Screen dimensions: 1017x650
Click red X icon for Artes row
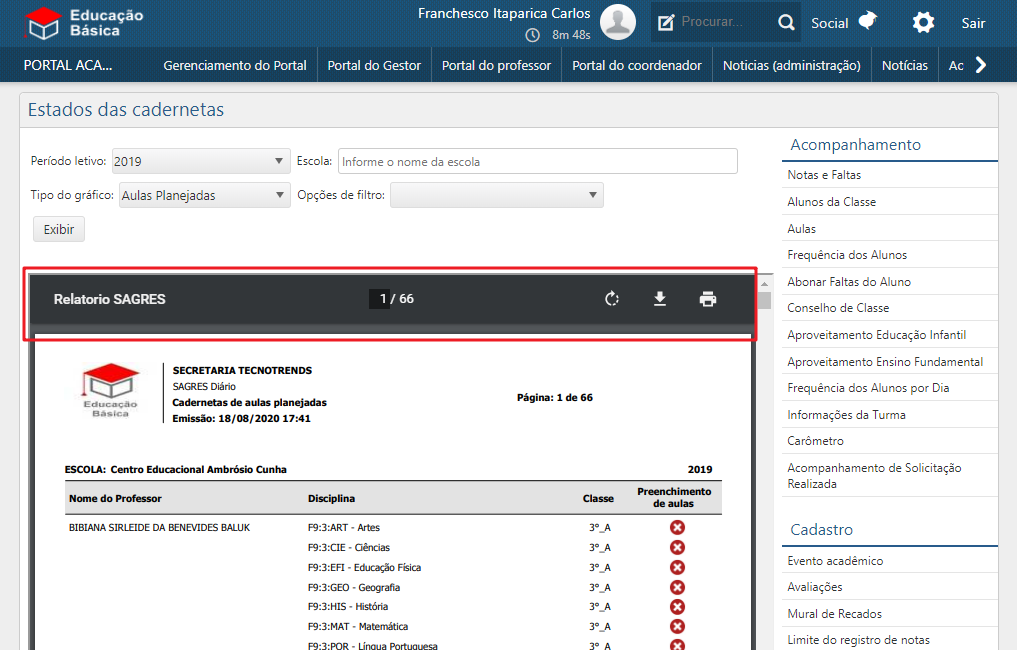677,527
